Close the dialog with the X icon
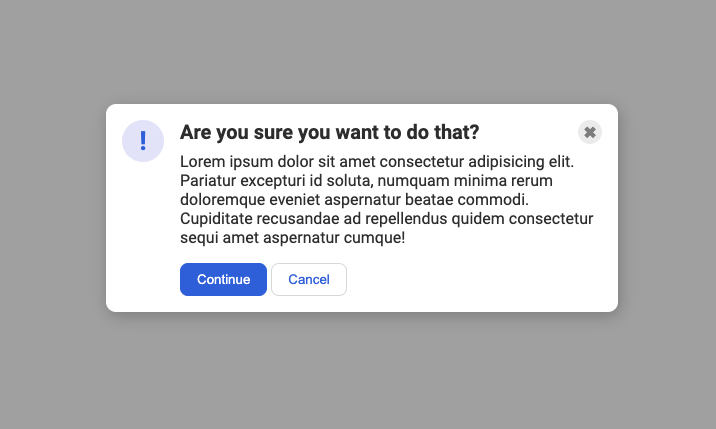The image size is (716, 429). (x=590, y=132)
